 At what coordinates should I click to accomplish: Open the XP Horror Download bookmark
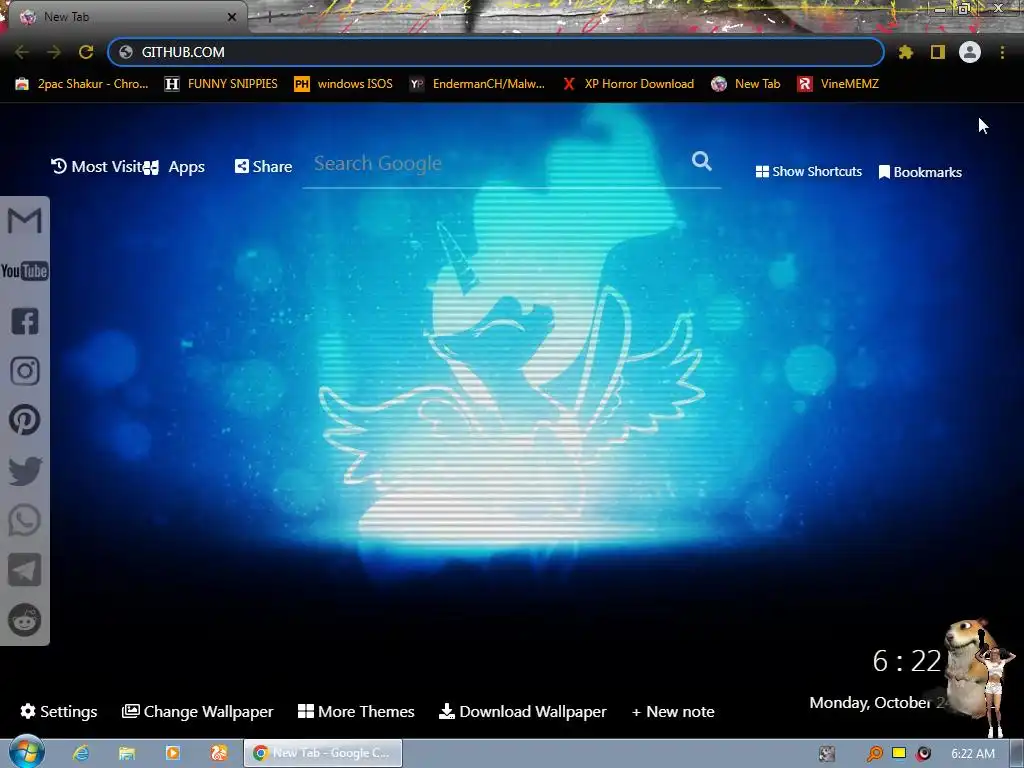(628, 84)
